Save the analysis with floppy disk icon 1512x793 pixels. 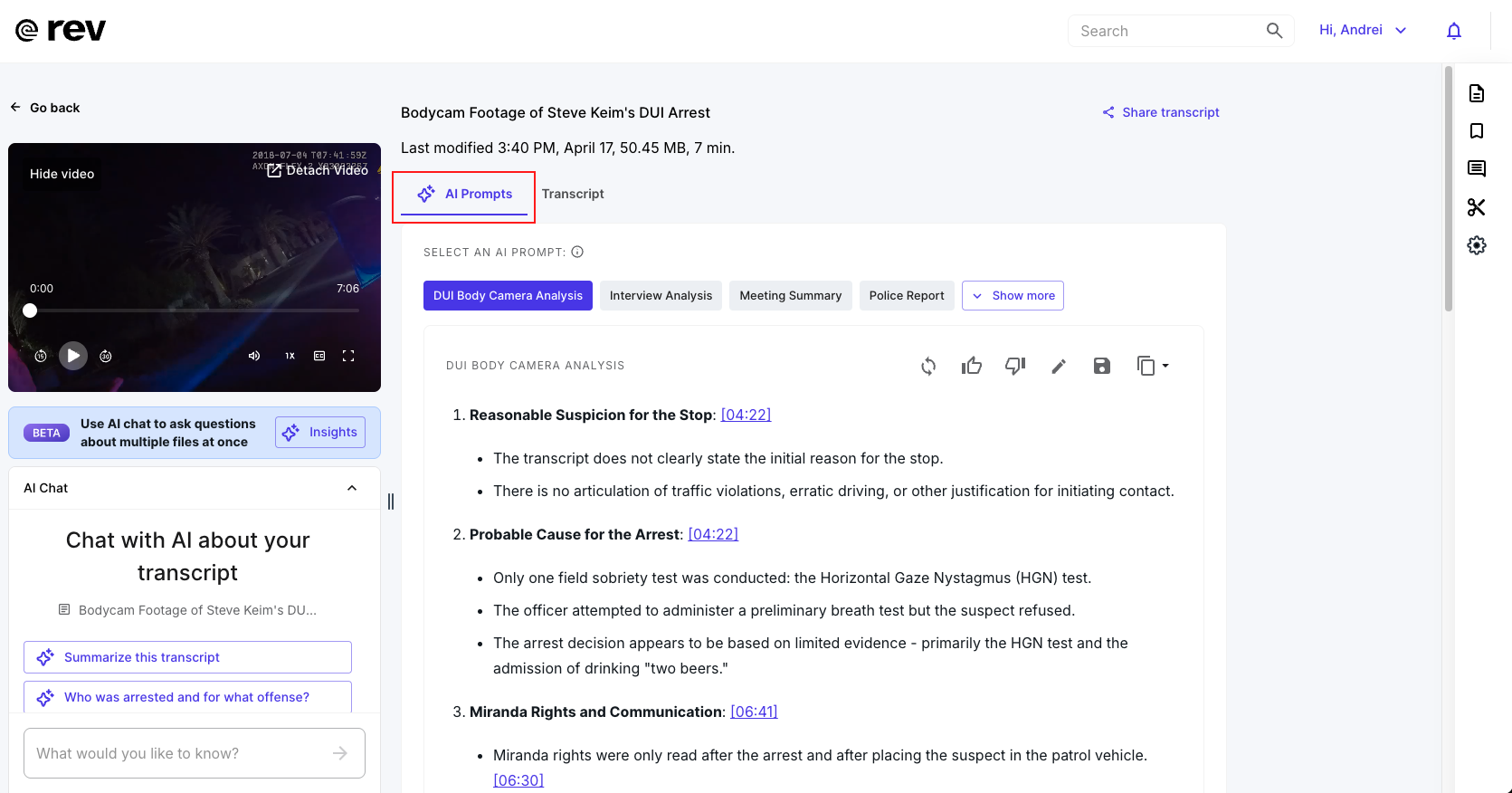[x=1101, y=366]
